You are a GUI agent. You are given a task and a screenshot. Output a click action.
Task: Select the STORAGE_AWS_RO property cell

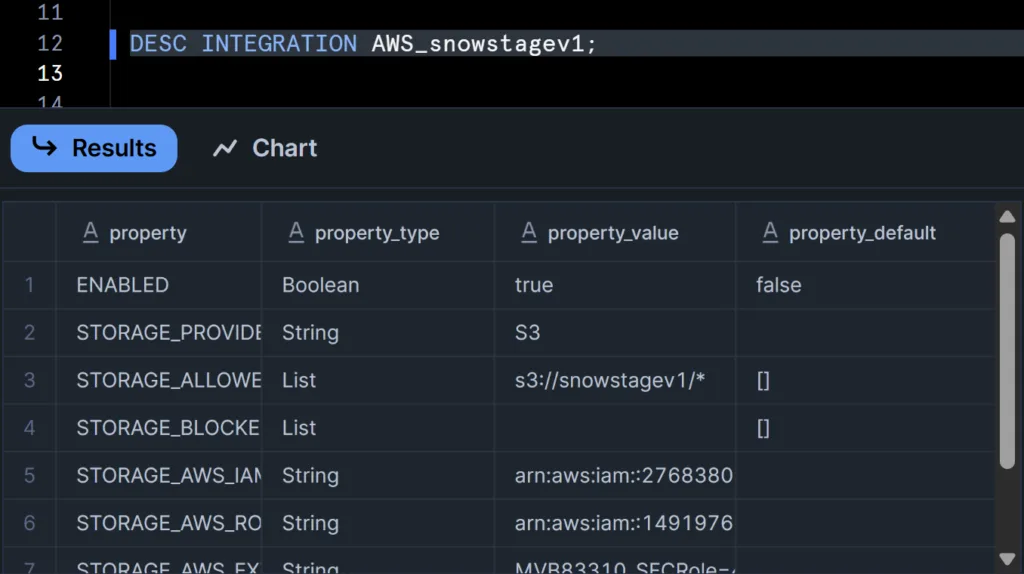click(x=159, y=524)
